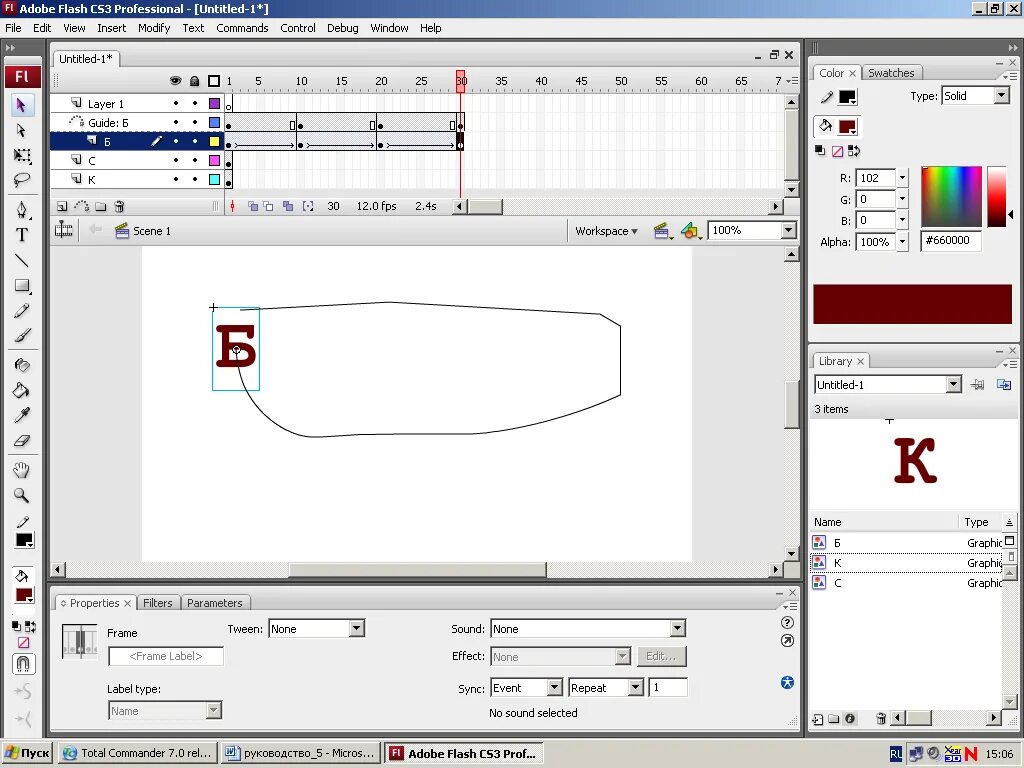Click Show/Hide All Layers eye icon

pyautogui.click(x=175, y=81)
